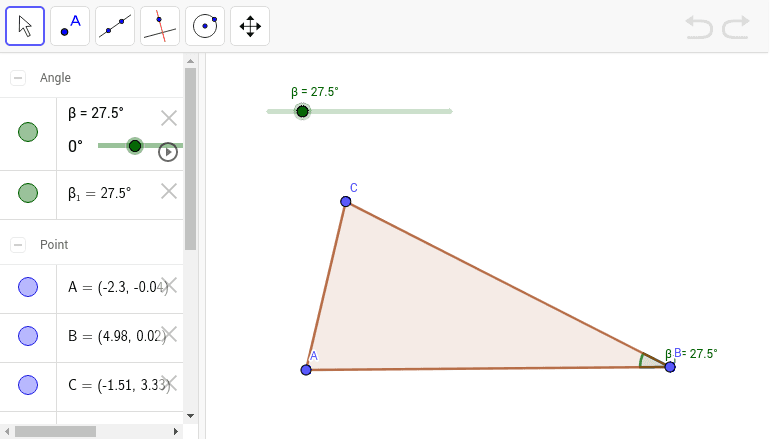Screen dimensions: 770x441
Task: Select the Move arrow tool
Action: click(x=25, y=26)
